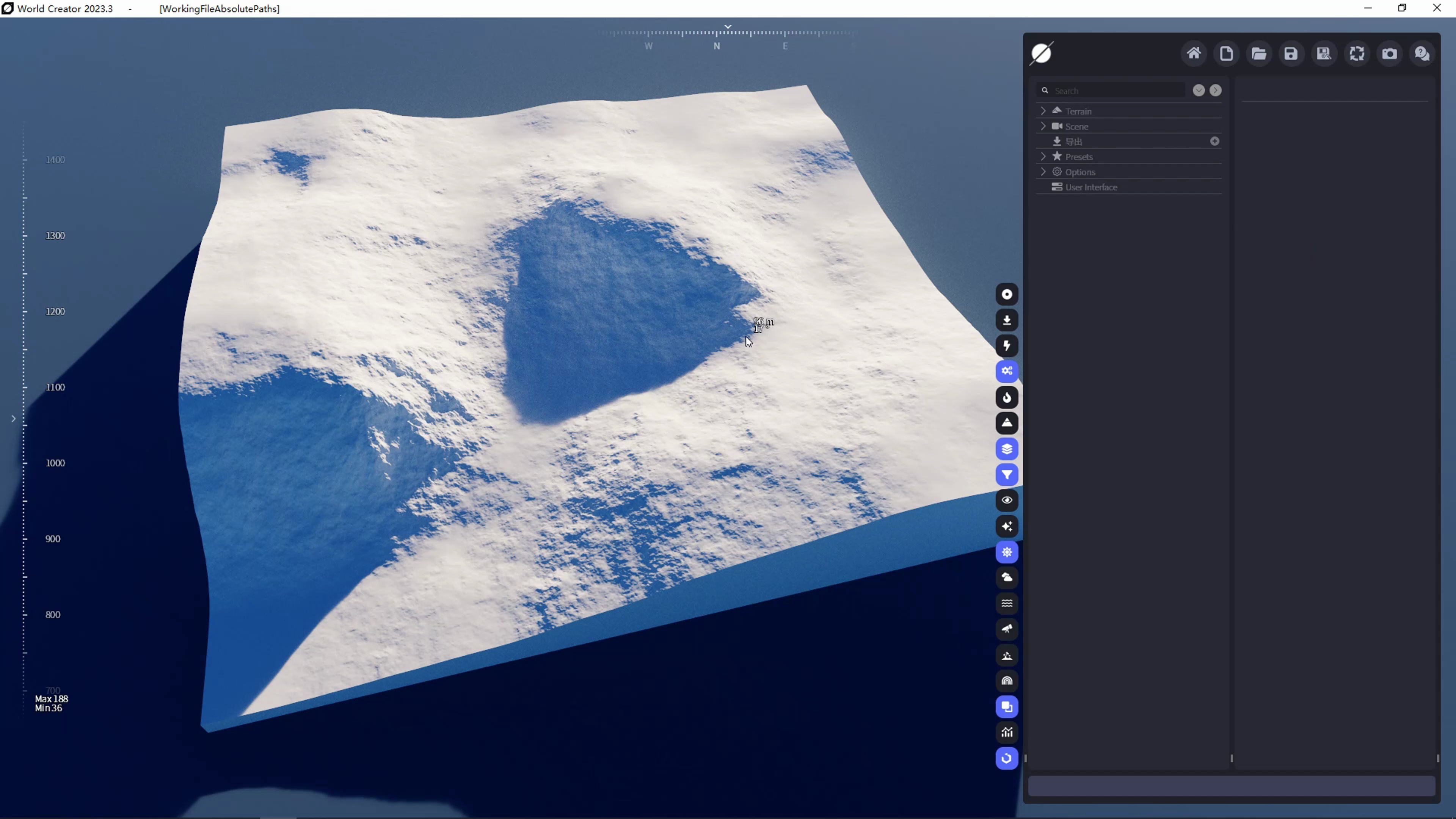Toggle the eye visibility button in the vertical toolbar
The width and height of the screenshot is (1456, 819).
point(1007,500)
